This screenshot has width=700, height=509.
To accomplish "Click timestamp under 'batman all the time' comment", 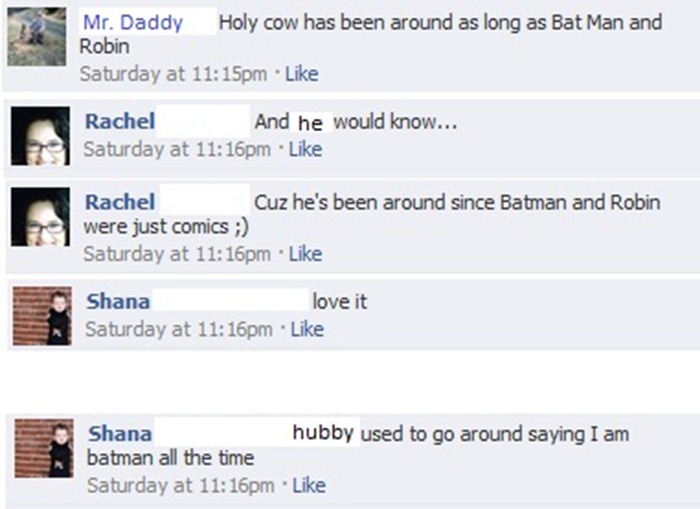I will click(x=180, y=485).
